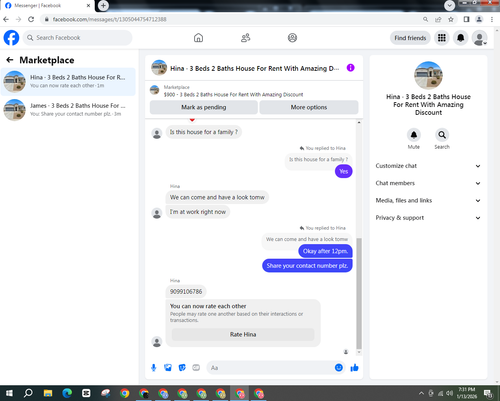Click the browser address bar URL
This screenshot has height=401, width=500.
109,19
